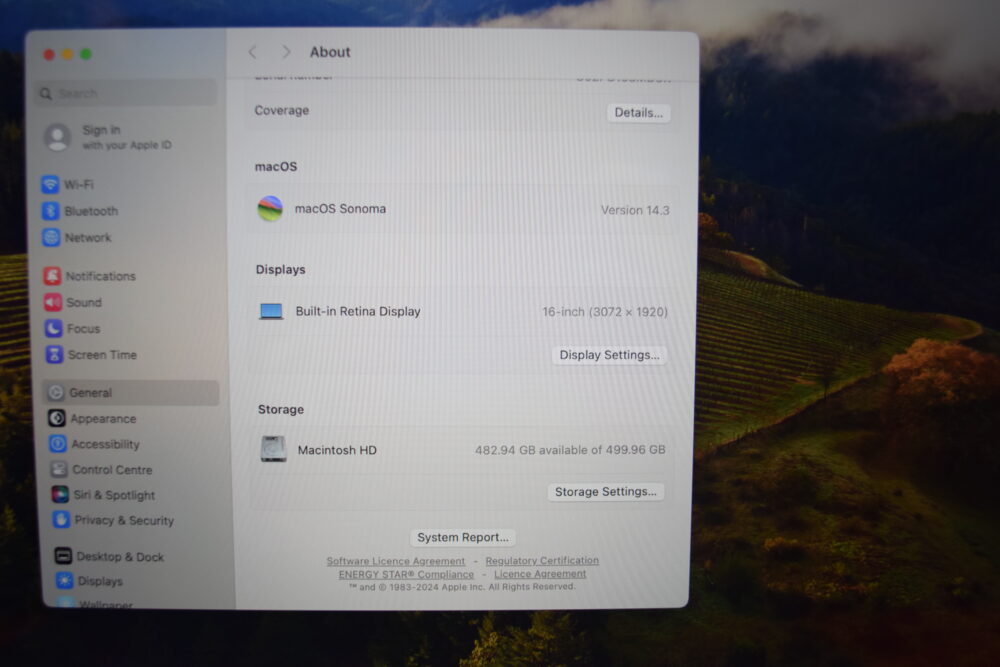Click the Focus moon icon
The image size is (1000, 667).
(54, 328)
